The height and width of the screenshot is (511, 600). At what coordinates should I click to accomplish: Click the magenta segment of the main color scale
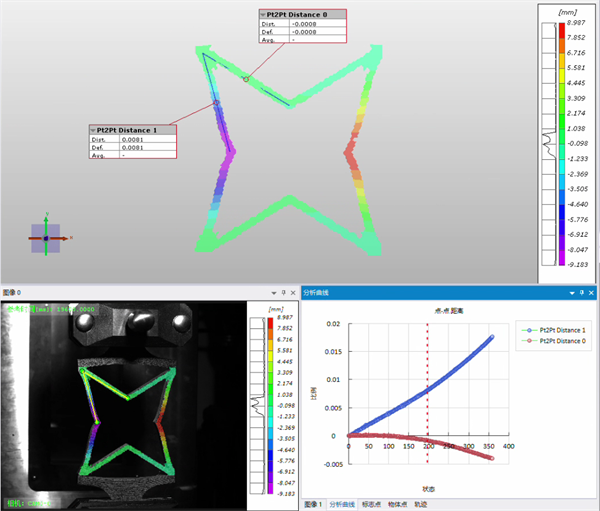coord(562,258)
